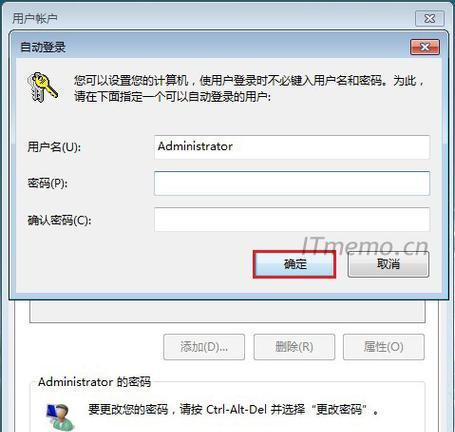Click the 用户名(U) label

[x=54, y=147]
